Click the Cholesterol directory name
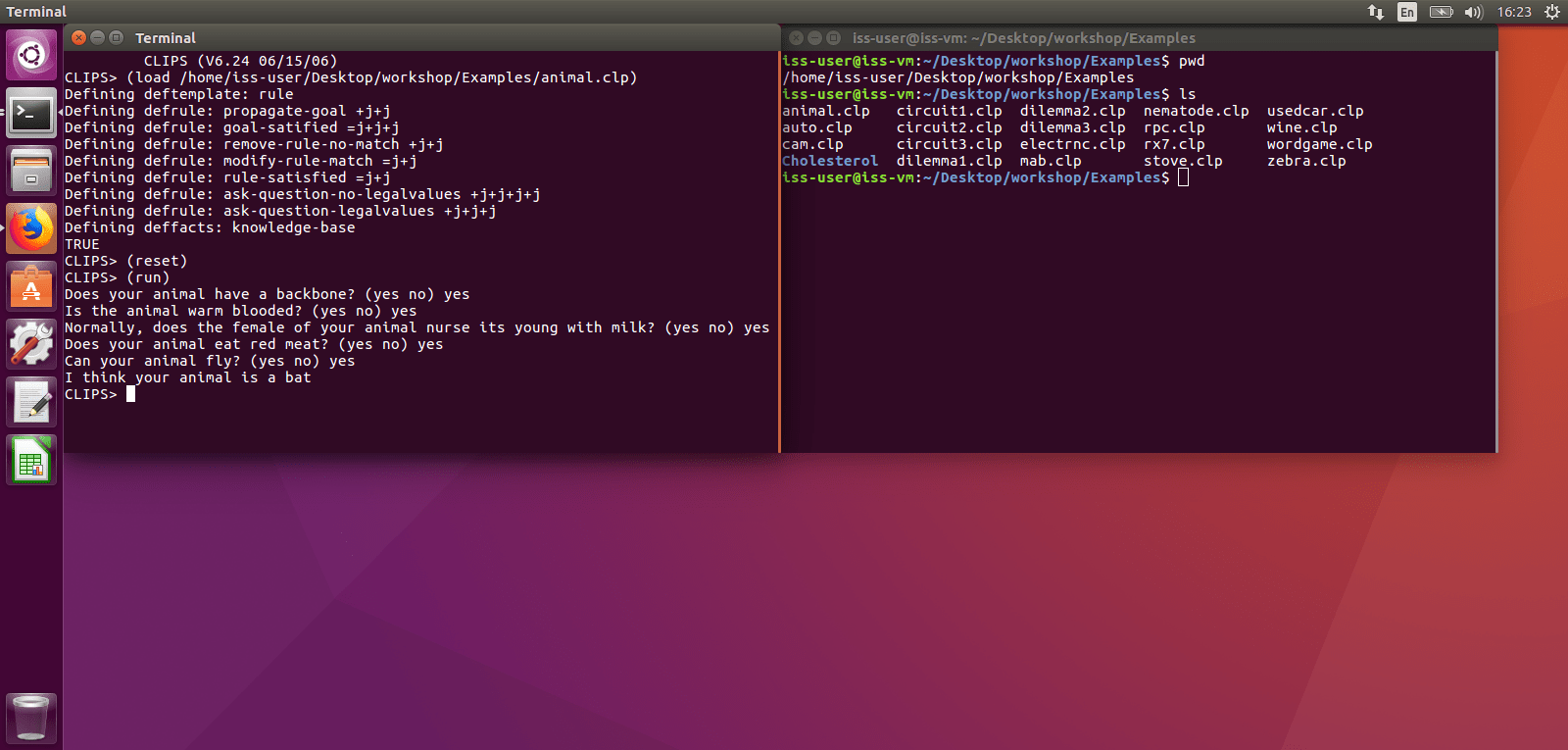 830,161
